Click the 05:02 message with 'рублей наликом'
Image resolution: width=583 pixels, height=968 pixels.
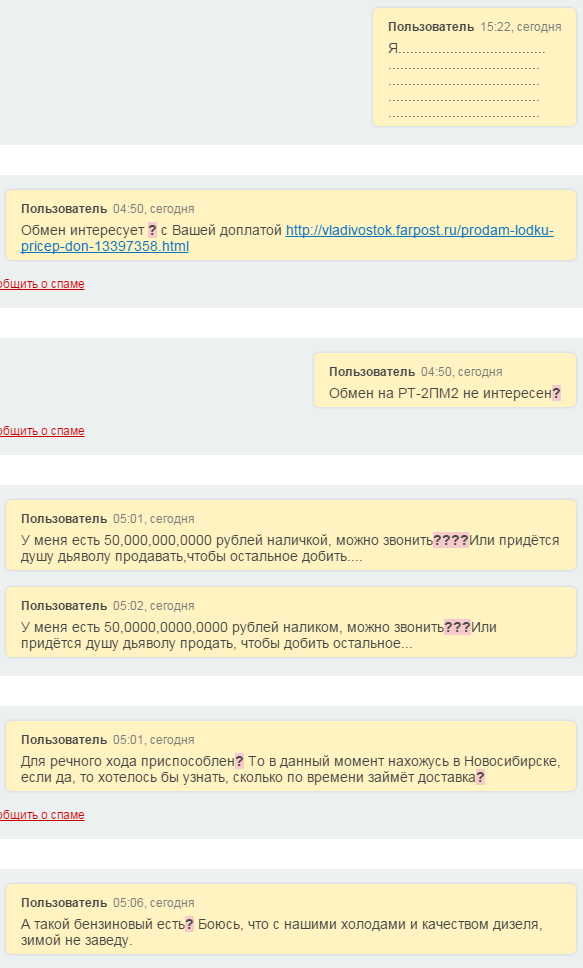tap(291, 622)
